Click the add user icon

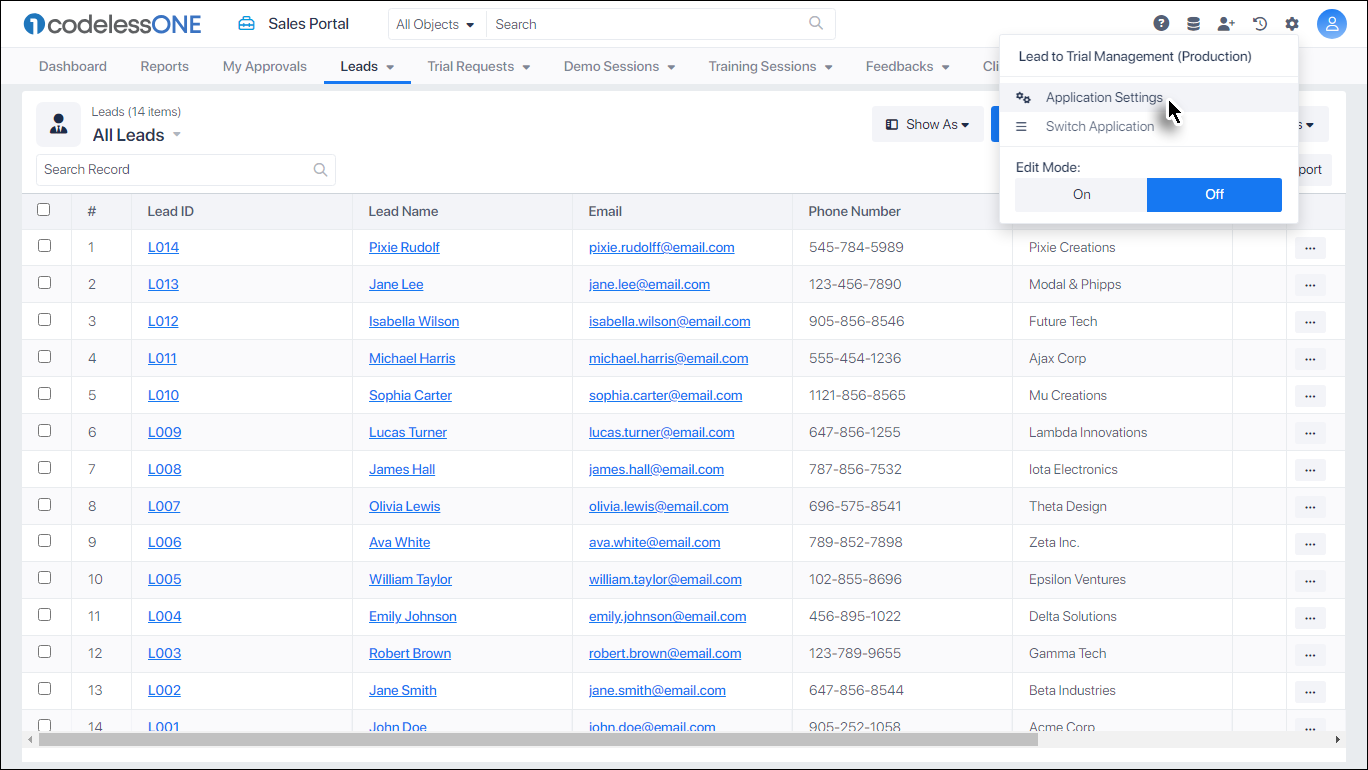click(x=1225, y=24)
